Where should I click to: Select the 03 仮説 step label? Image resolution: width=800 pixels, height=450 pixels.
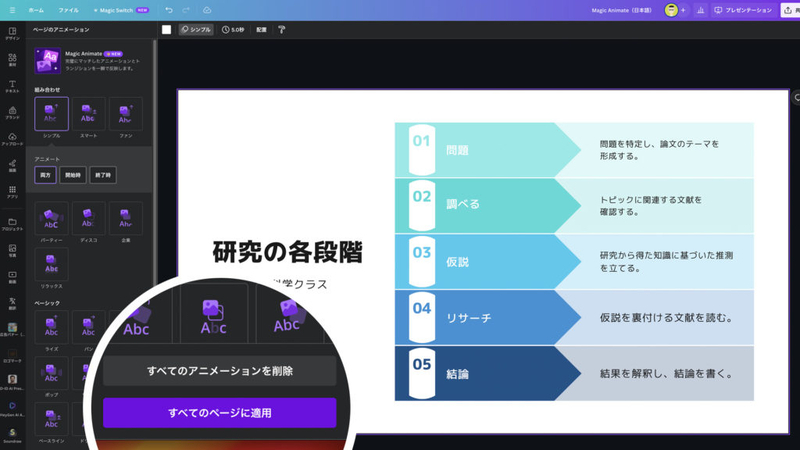(457, 262)
